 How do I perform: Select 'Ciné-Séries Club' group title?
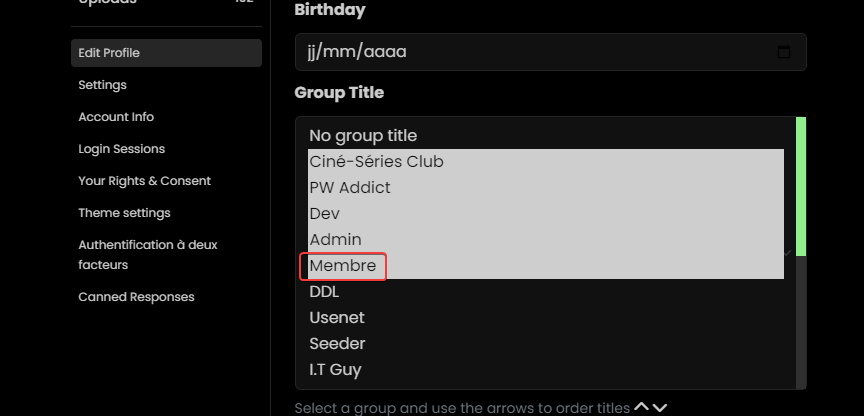tap(376, 161)
